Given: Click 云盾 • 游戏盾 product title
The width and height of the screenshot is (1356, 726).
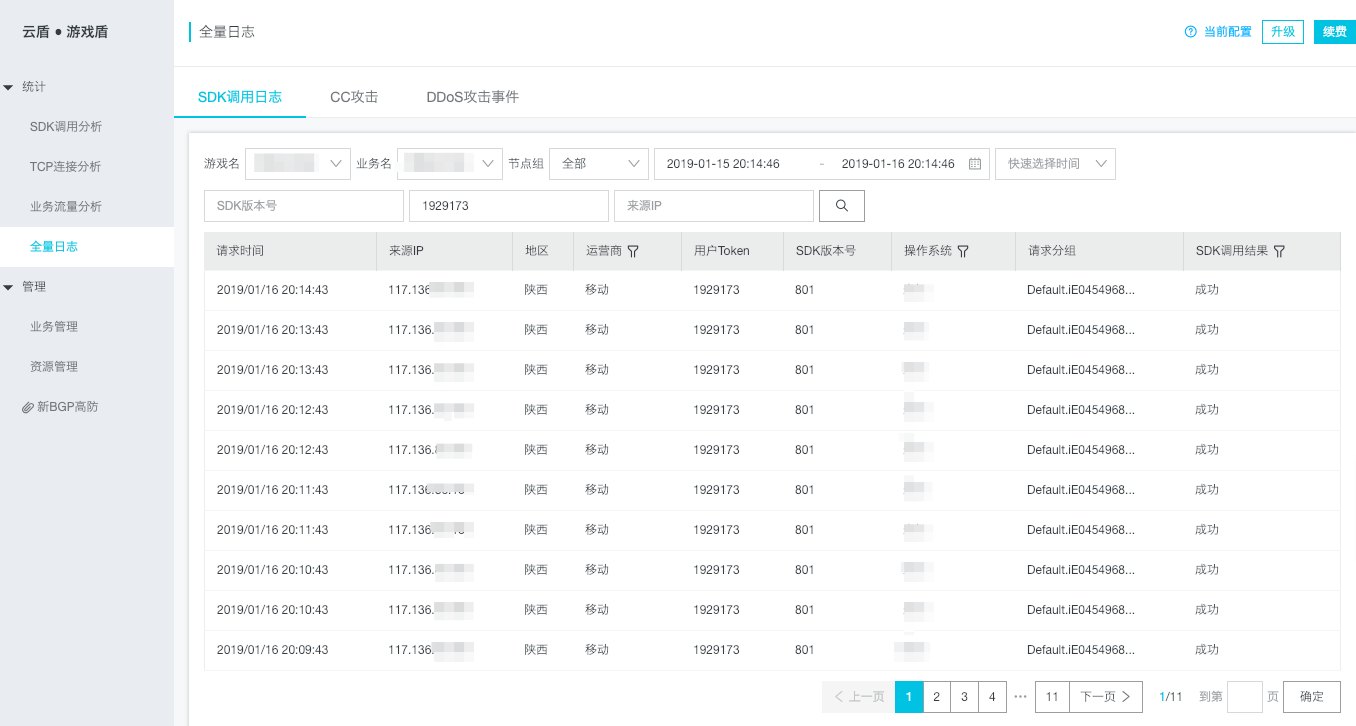Looking at the screenshot, I should pyautogui.click(x=65, y=32).
